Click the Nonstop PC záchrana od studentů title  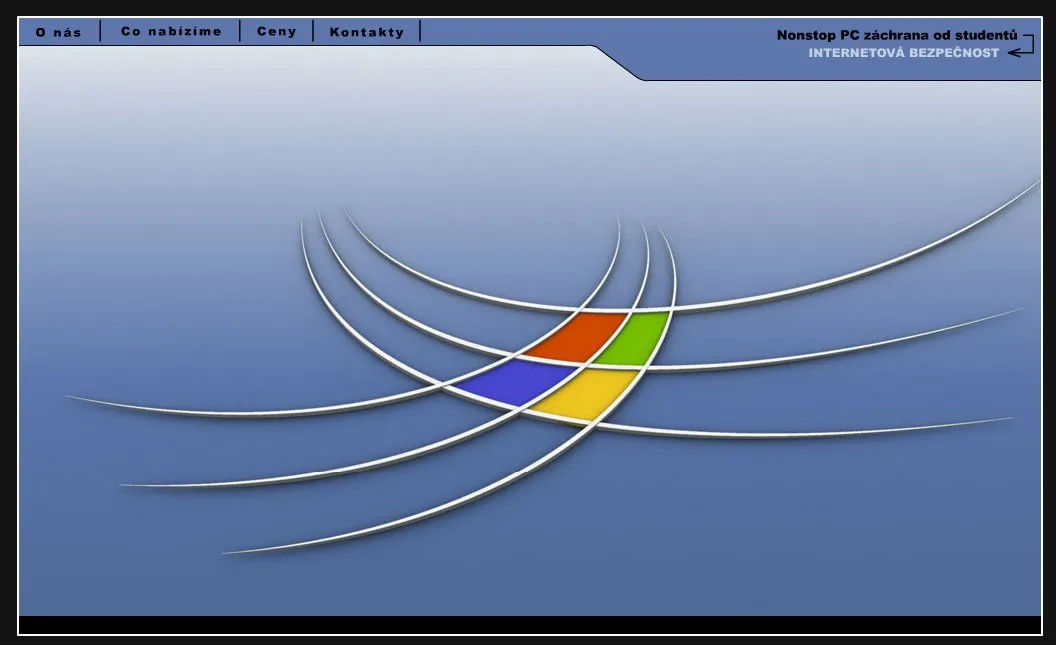pyautogui.click(x=896, y=35)
